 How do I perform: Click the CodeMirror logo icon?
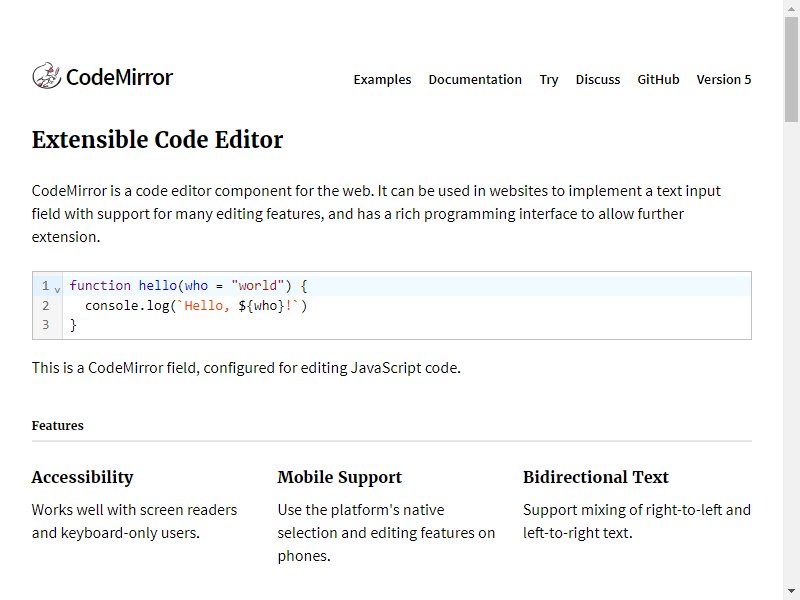coord(46,76)
